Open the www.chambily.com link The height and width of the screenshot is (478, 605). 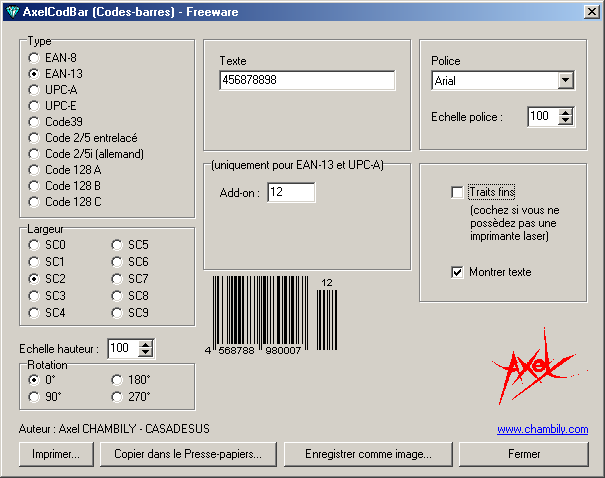[542, 429]
